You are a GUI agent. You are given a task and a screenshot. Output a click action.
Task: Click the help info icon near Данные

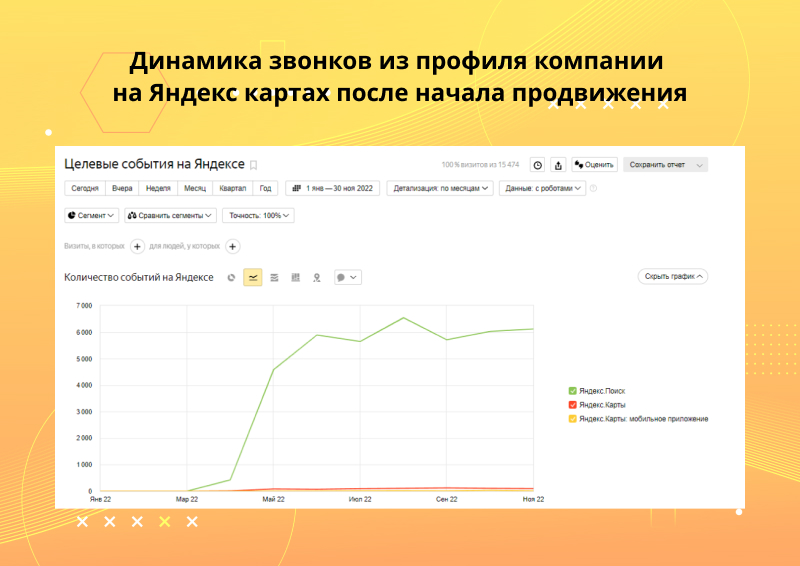pos(593,188)
